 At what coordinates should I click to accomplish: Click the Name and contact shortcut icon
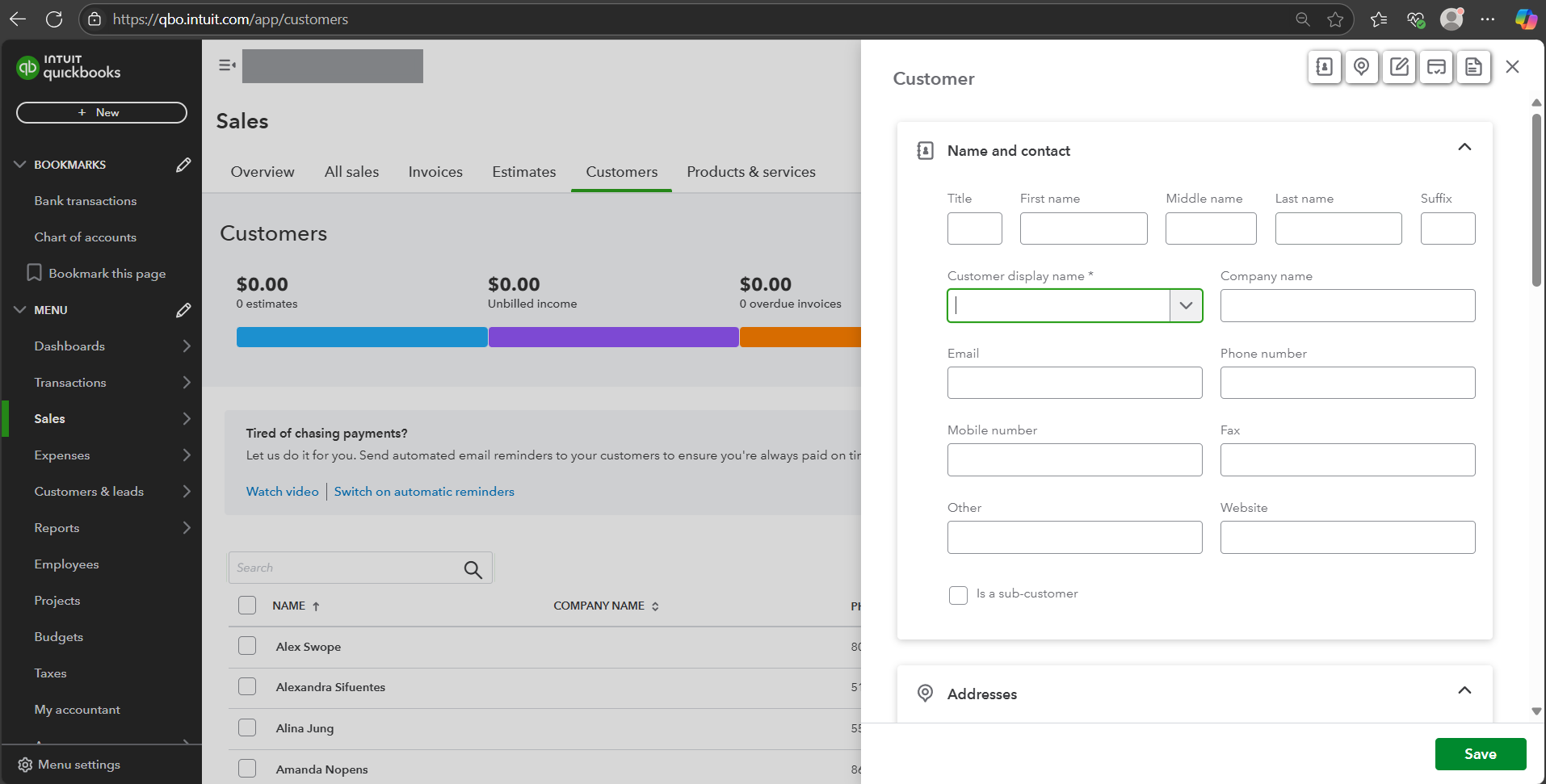coord(1324,67)
